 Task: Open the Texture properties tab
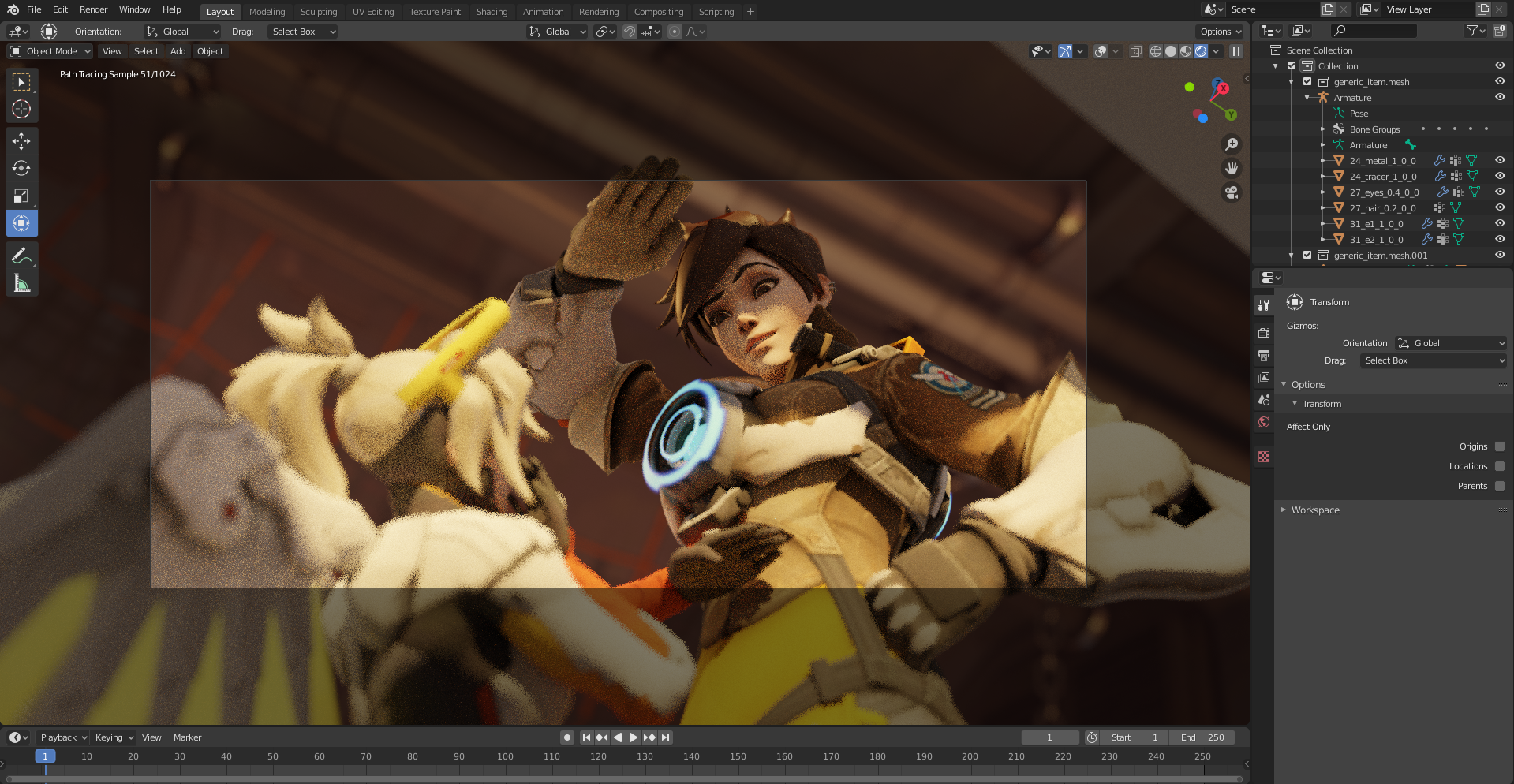click(1264, 457)
